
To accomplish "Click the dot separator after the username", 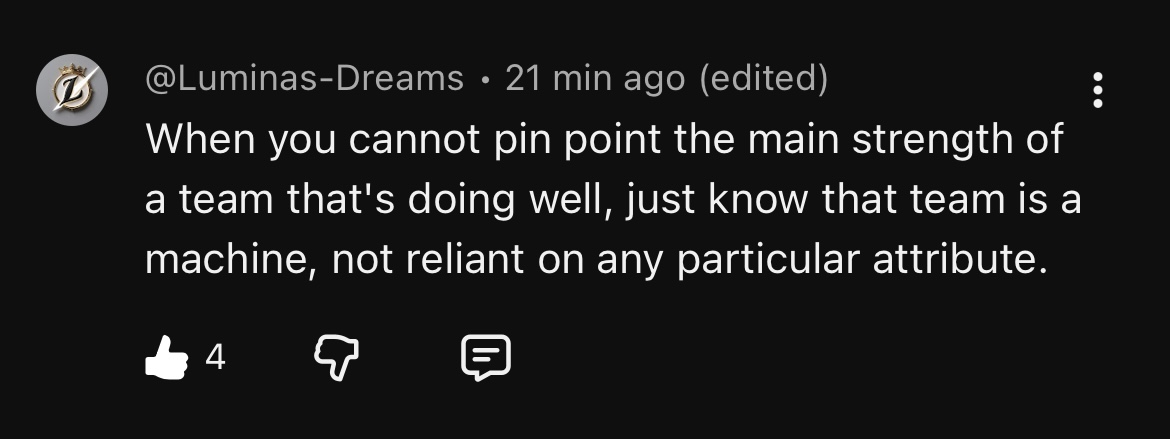I will [485, 80].
